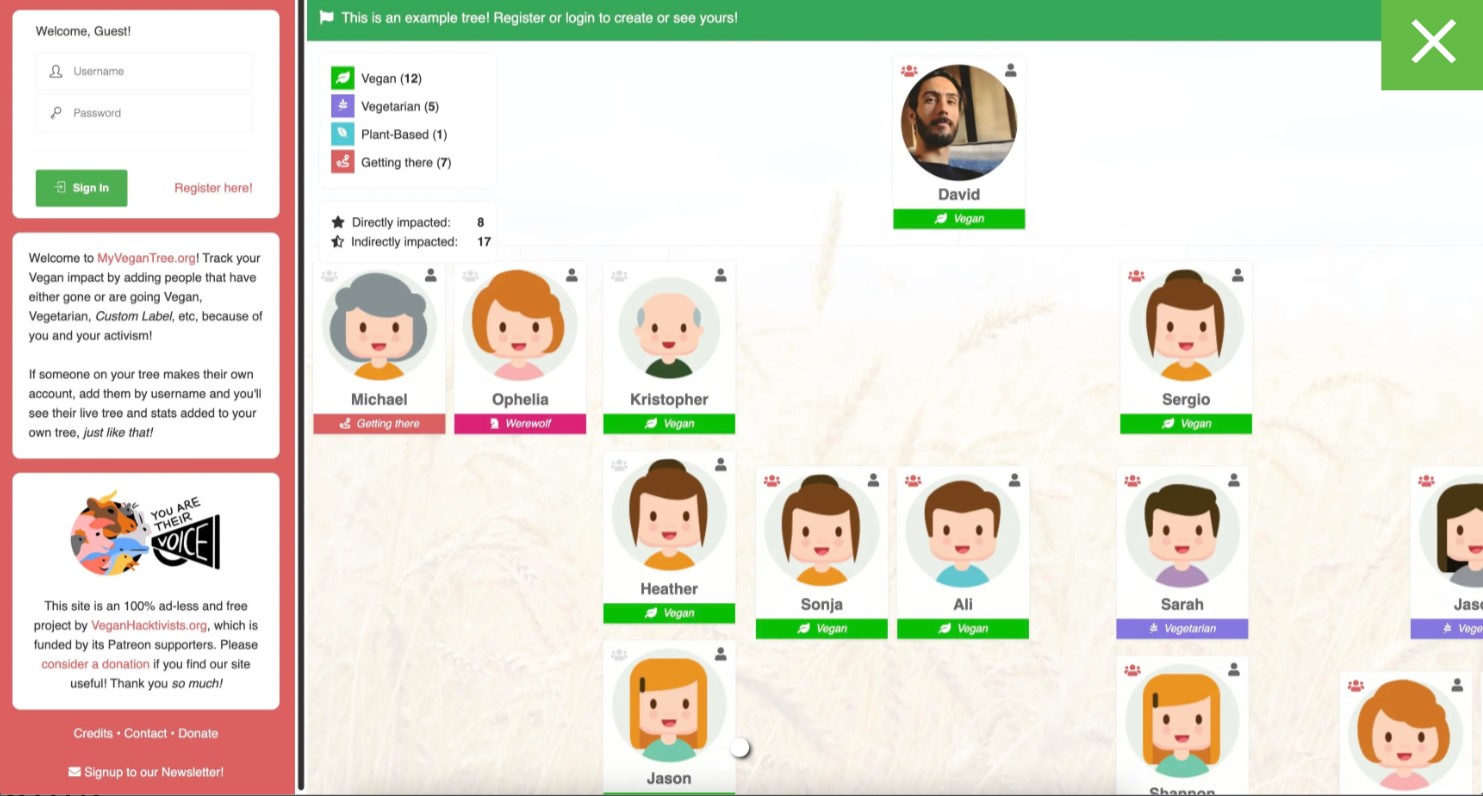Click the person icon on Heather's card

(x=721, y=465)
